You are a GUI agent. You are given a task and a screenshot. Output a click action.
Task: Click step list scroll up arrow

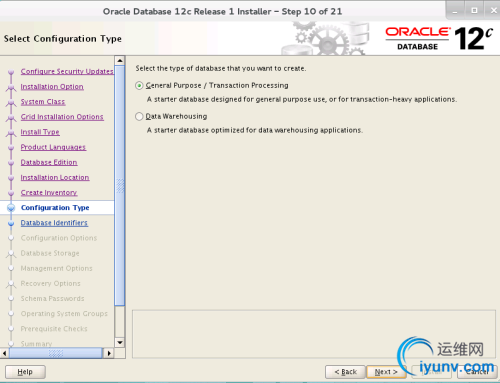120,61
